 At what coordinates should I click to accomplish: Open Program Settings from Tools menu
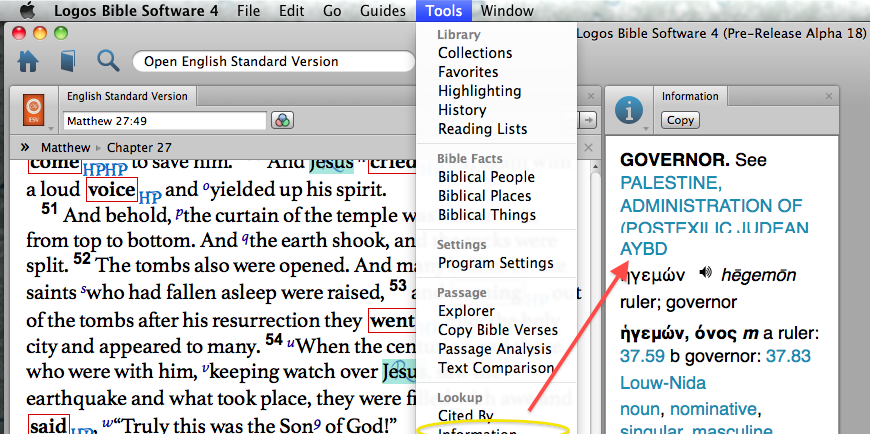coord(495,263)
